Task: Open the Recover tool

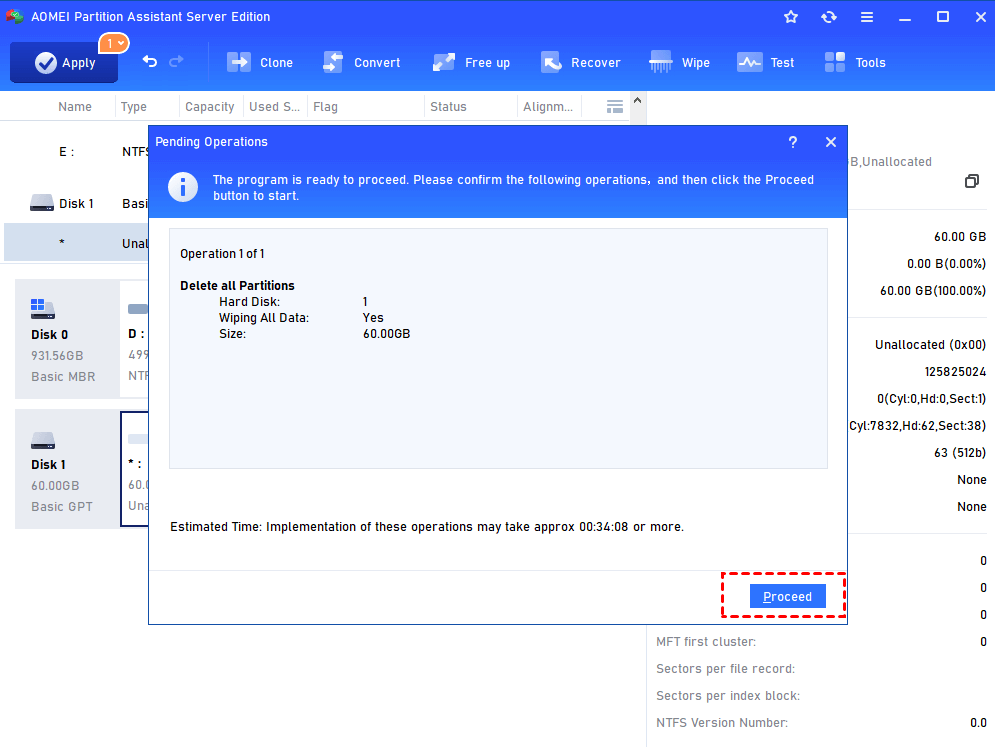Action: tap(581, 62)
